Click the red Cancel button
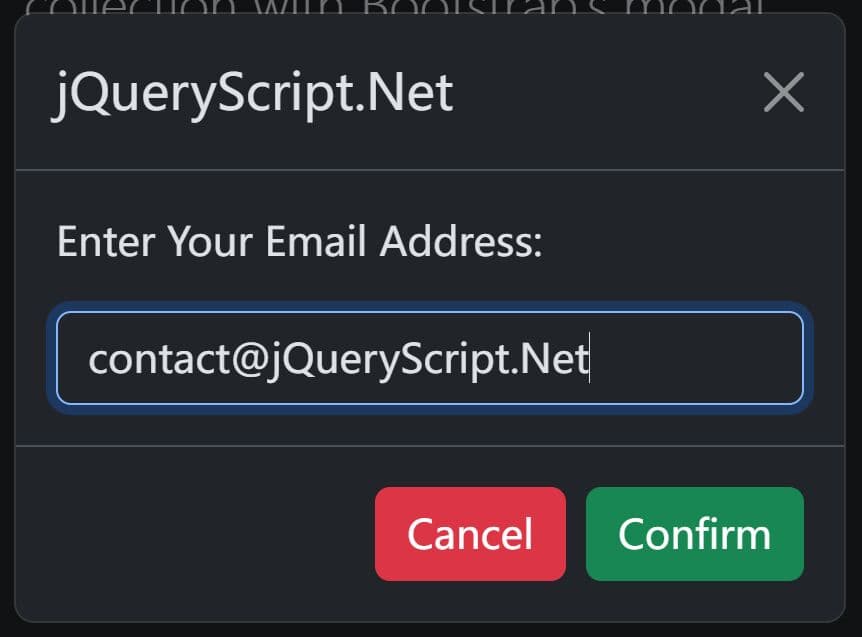Screen dimensions: 862x637 (470, 534)
